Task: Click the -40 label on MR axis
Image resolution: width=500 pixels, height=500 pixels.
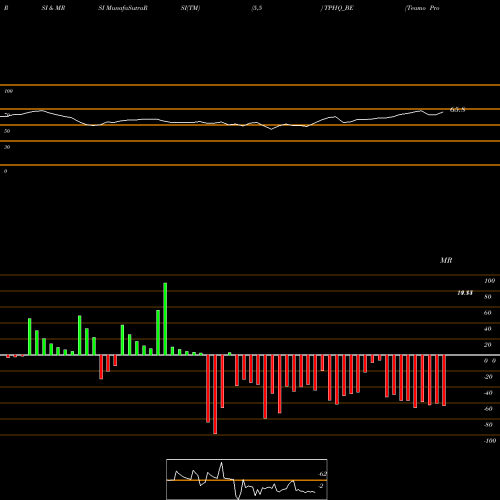Action: click(x=488, y=393)
